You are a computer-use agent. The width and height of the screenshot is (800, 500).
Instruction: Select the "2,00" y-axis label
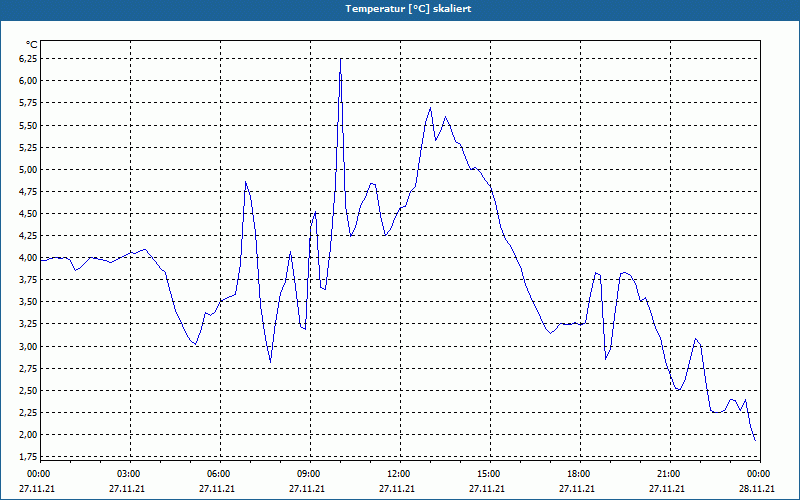[29, 435]
